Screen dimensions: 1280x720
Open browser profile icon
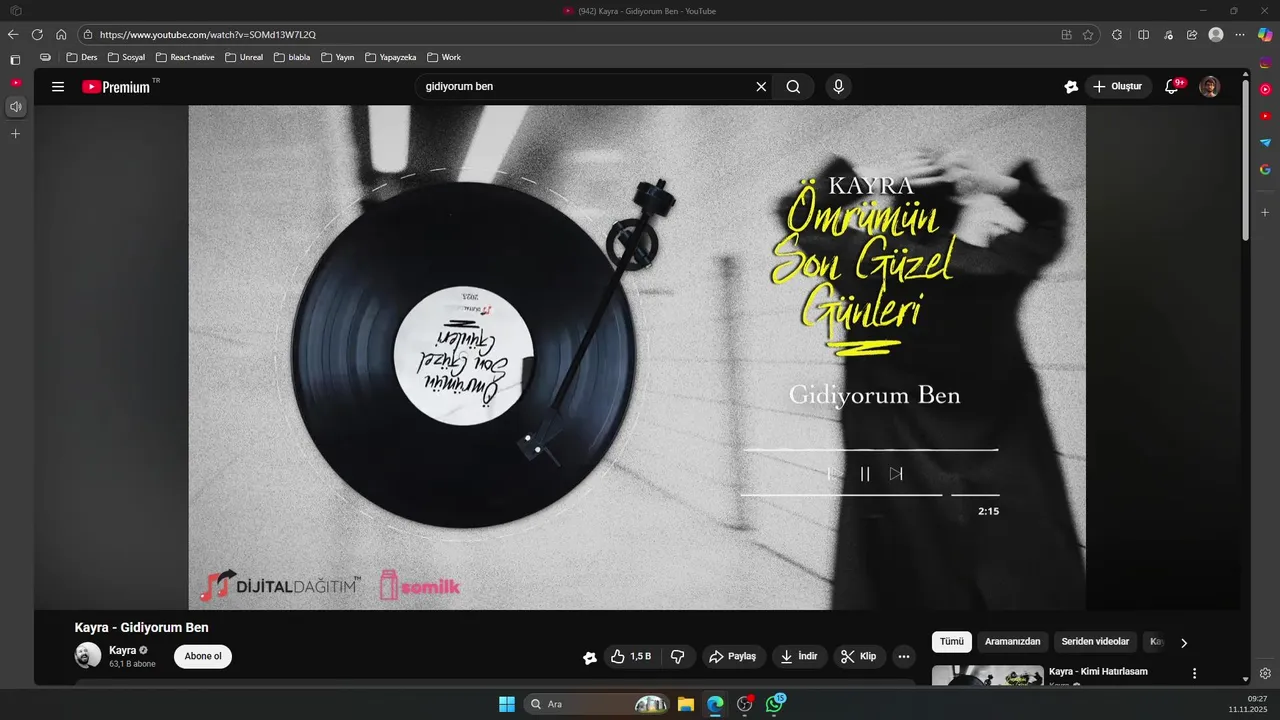[x=1216, y=34]
